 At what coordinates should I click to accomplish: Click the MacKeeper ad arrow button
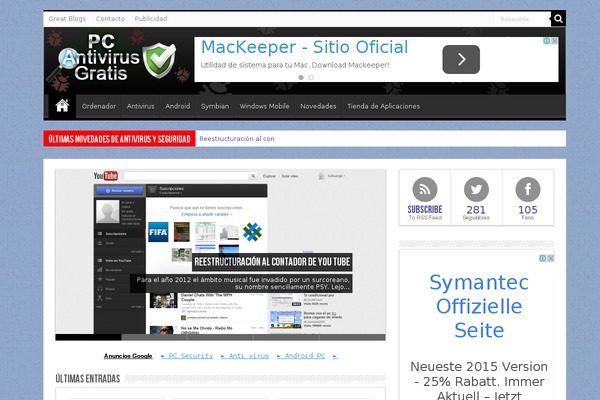[x=461, y=59]
